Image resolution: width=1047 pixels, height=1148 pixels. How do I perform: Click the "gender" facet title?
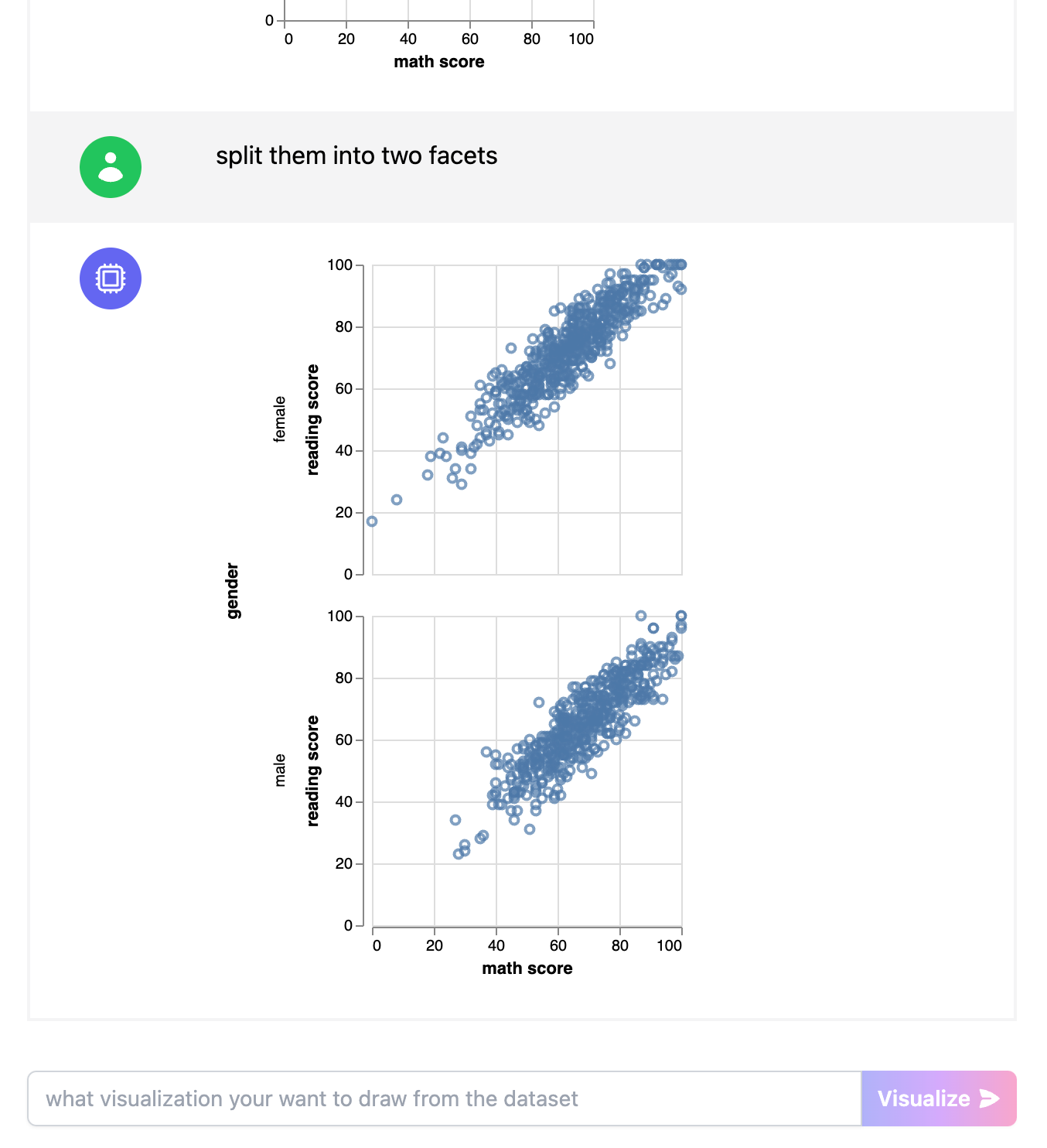(233, 591)
